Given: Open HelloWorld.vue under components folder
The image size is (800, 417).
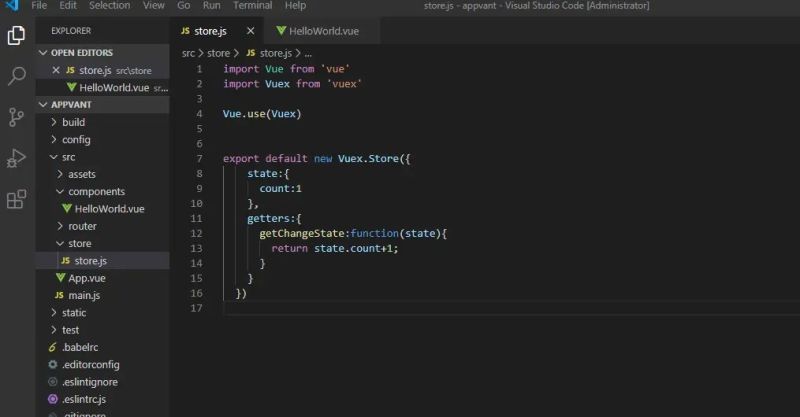Looking at the screenshot, I should point(102,209).
